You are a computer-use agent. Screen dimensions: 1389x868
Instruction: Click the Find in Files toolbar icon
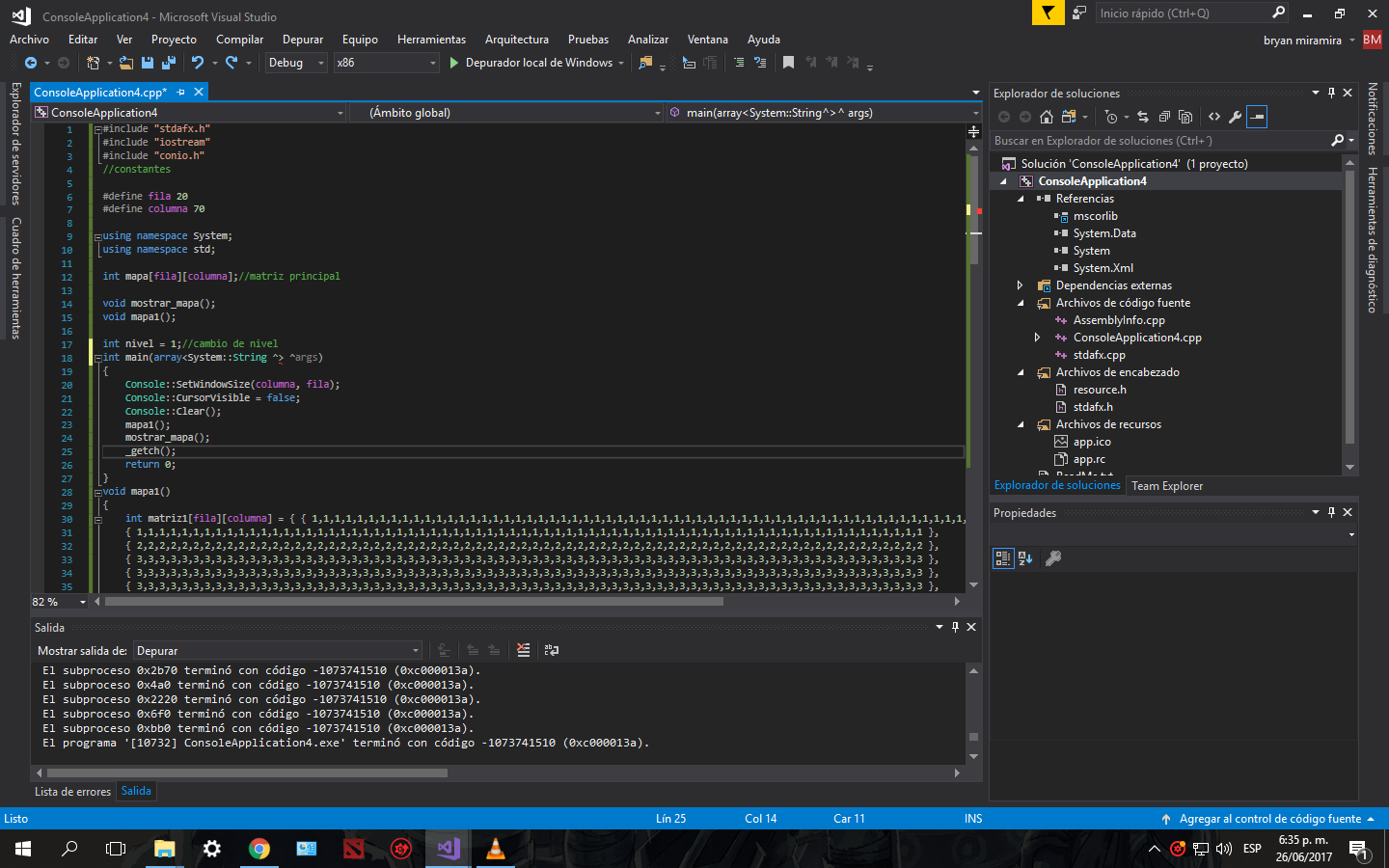coord(646,63)
